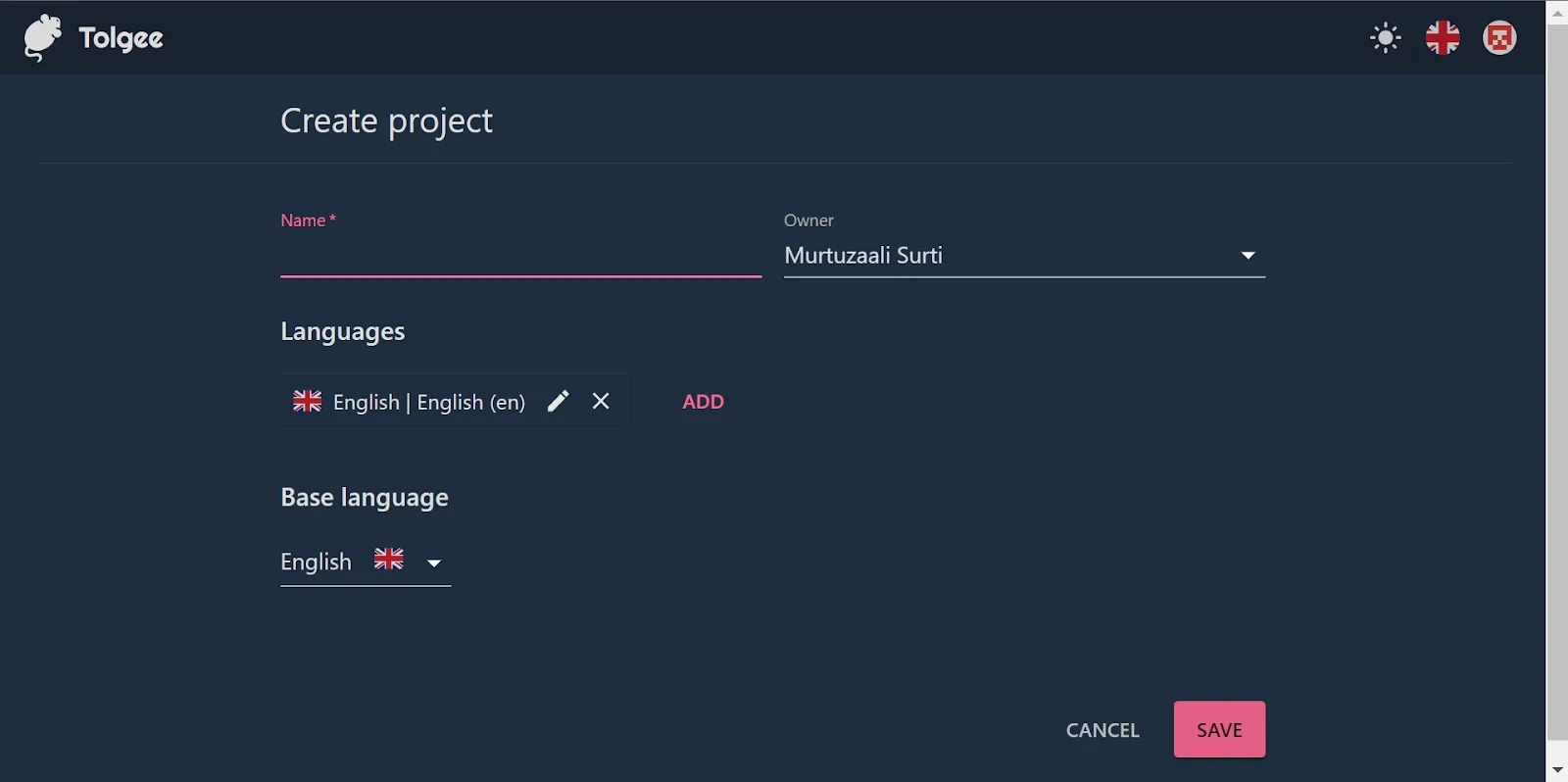Image resolution: width=1568 pixels, height=782 pixels.
Task: Click the Tolgee mouse logo icon
Action: point(42,38)
